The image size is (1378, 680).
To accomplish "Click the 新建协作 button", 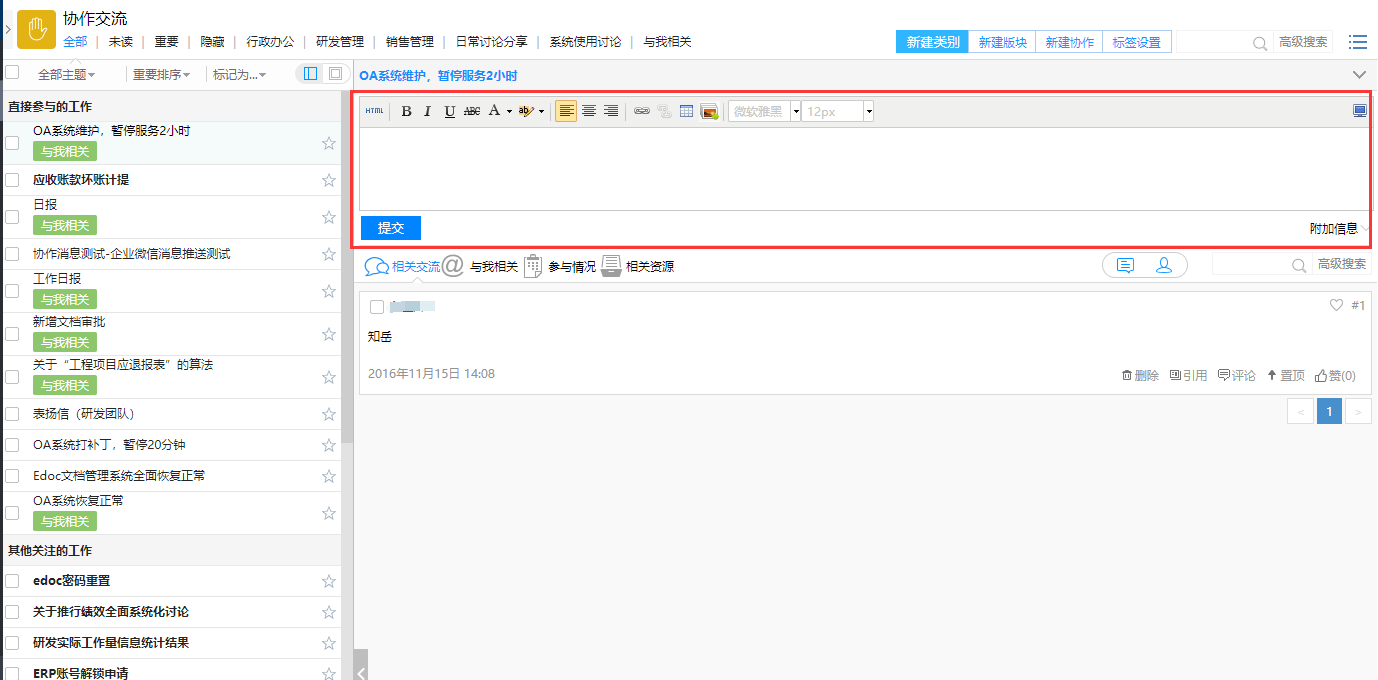I will 1069,42.
